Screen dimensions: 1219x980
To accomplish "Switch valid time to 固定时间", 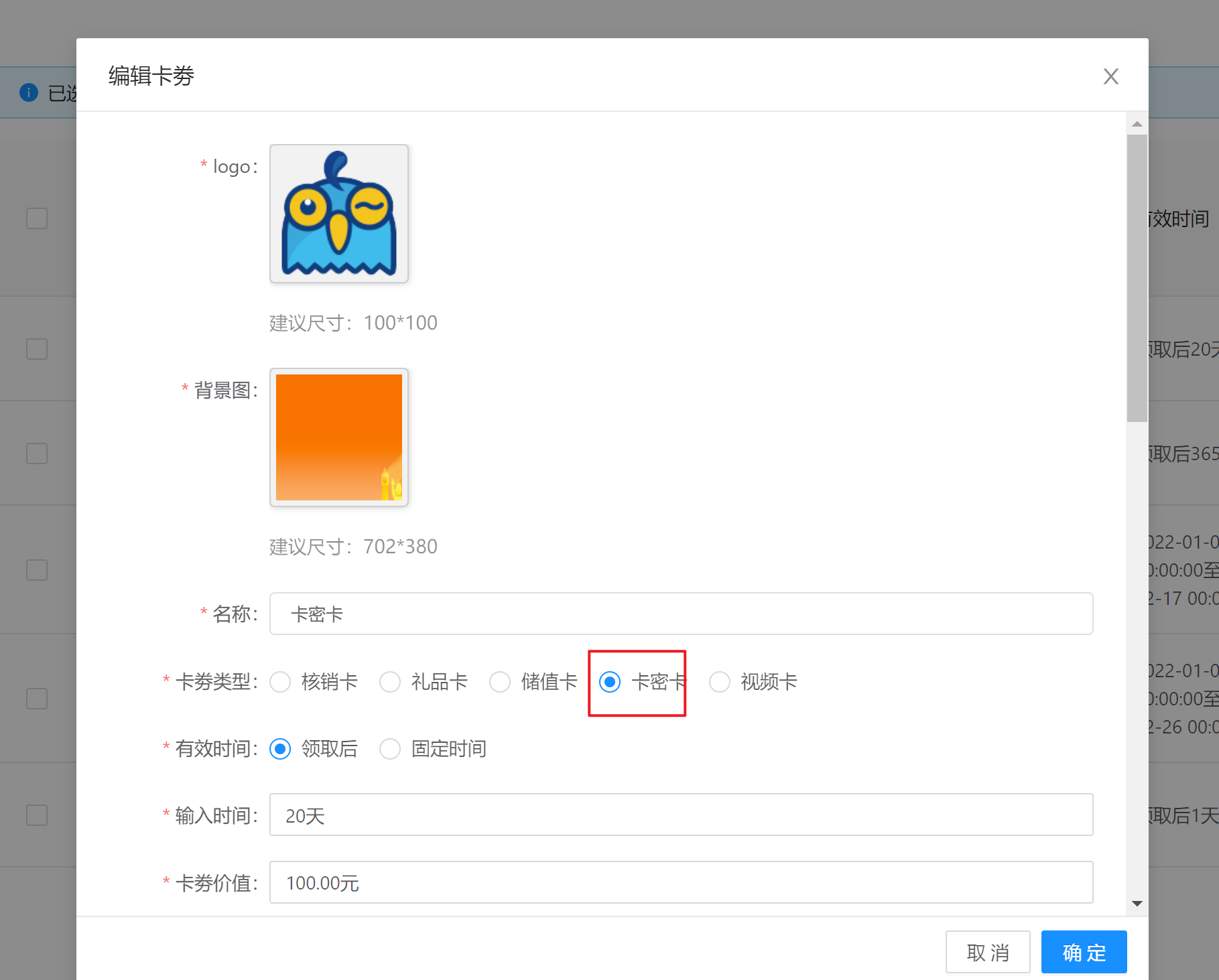I will click(390, 749).
